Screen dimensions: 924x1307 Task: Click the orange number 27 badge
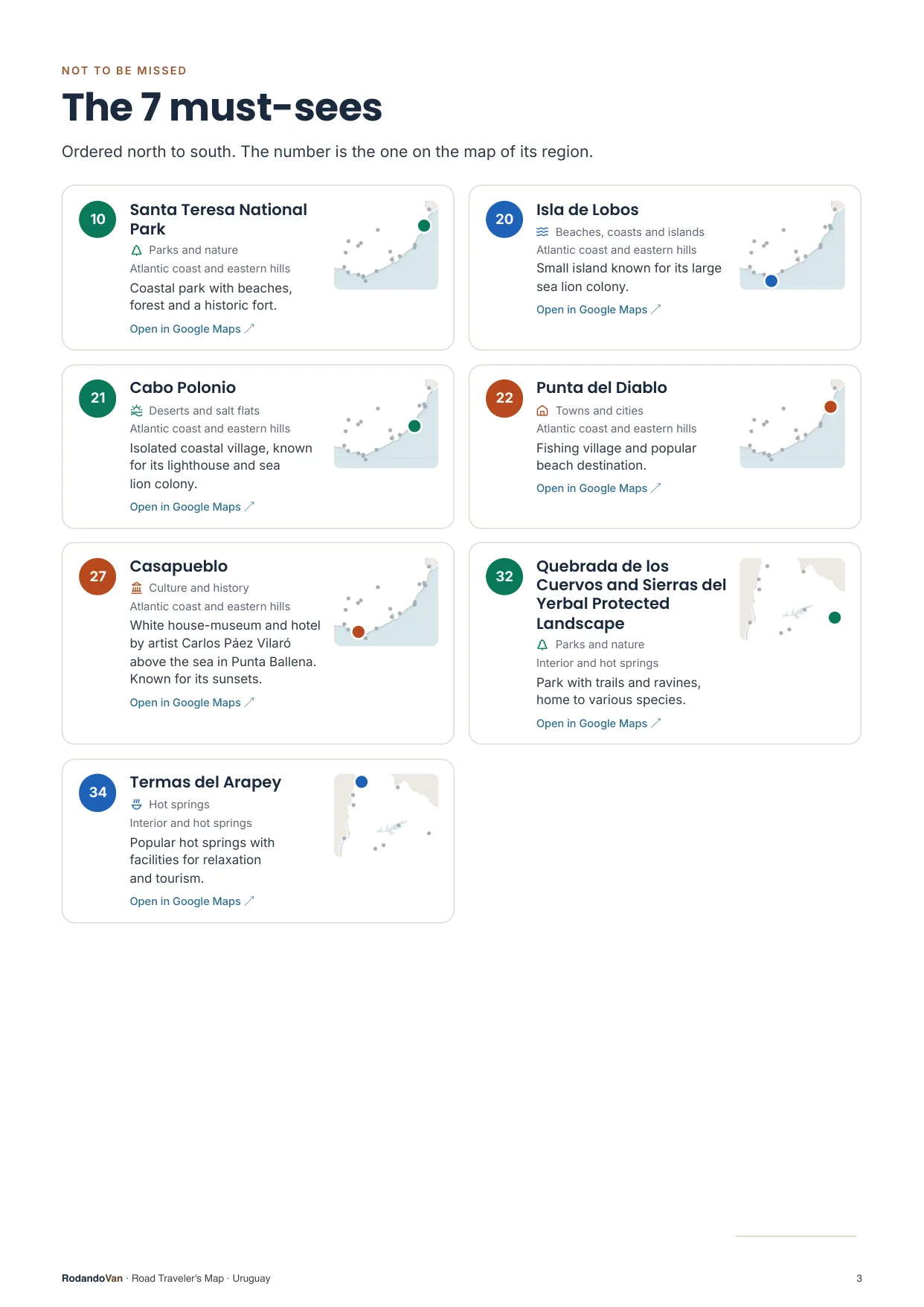click(97, 576)
